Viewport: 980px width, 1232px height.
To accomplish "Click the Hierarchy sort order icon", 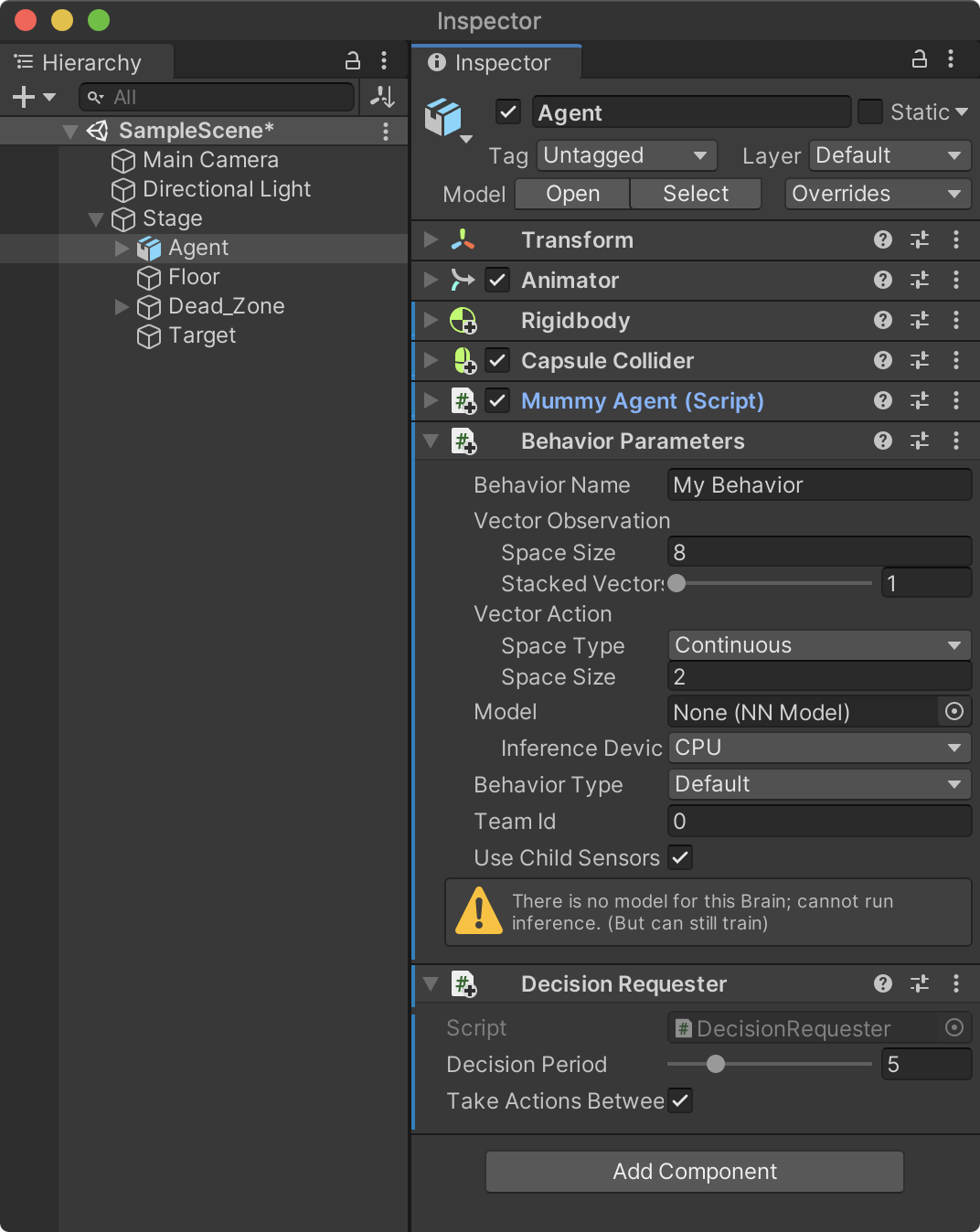I will 382,96.
